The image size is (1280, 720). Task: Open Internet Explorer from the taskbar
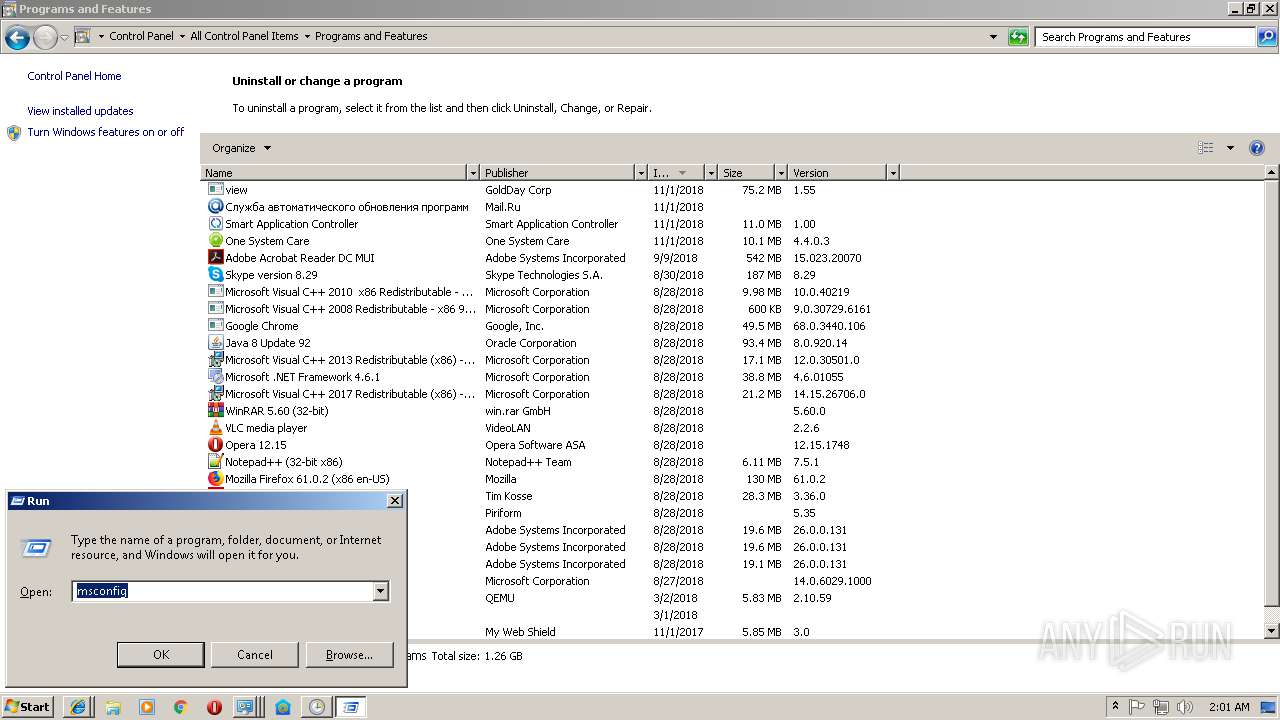click(x=78, y=707)
